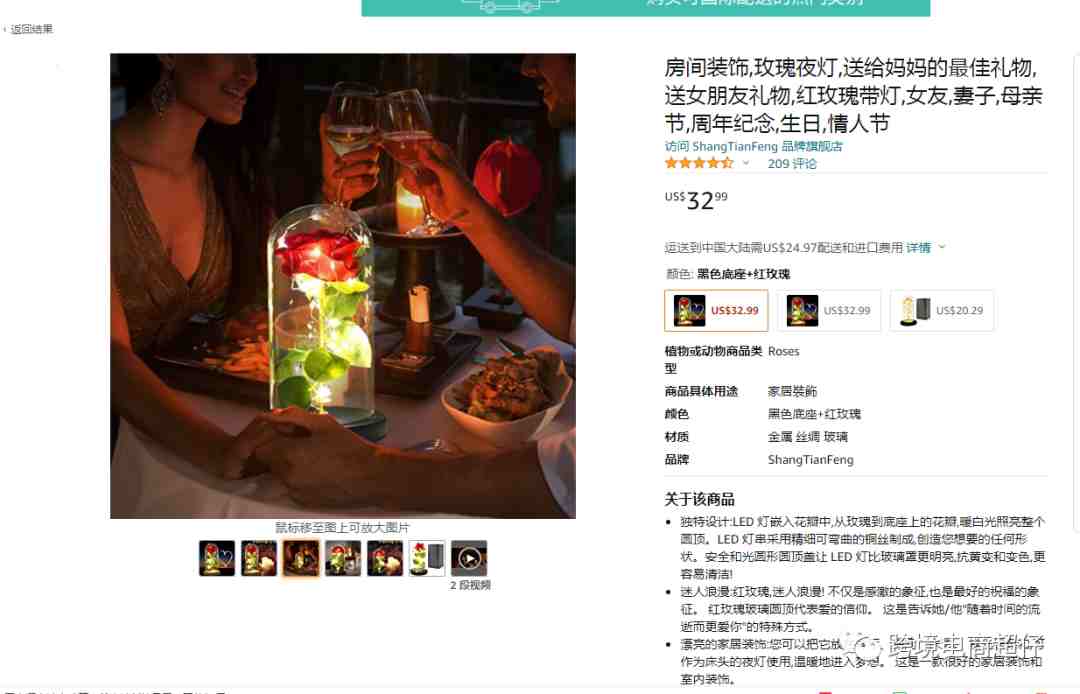The width and height of the screenshot is (1080, 694).
Task: Open the product video thumbnail with play icon
Action: [468, 558]
